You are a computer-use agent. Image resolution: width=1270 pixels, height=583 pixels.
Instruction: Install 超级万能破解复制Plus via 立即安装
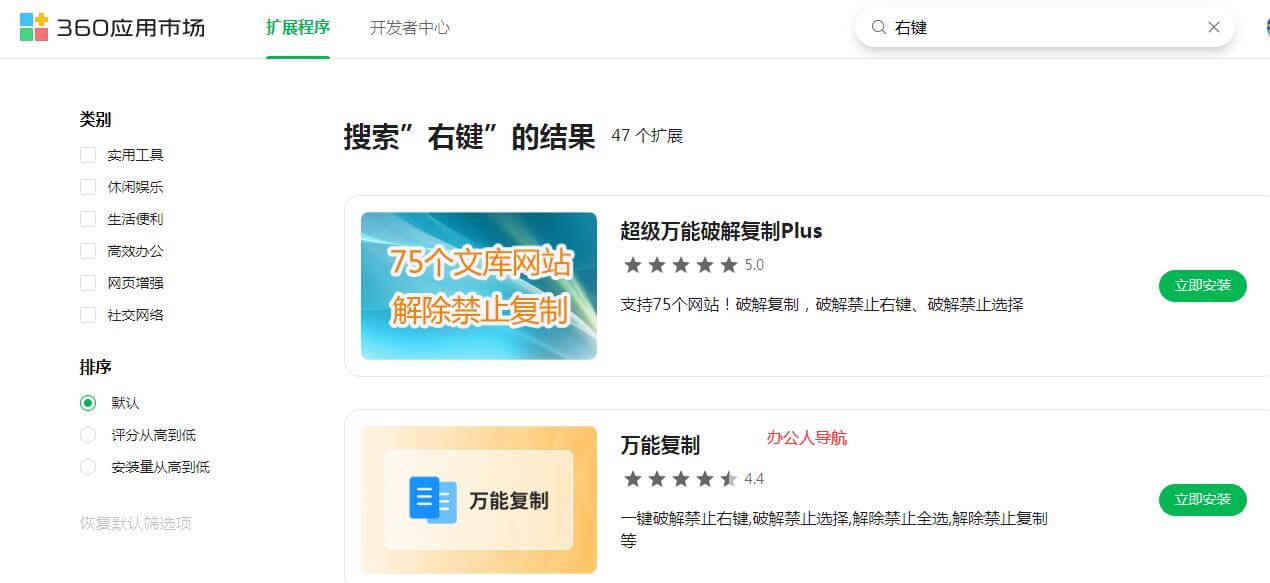1202,285
